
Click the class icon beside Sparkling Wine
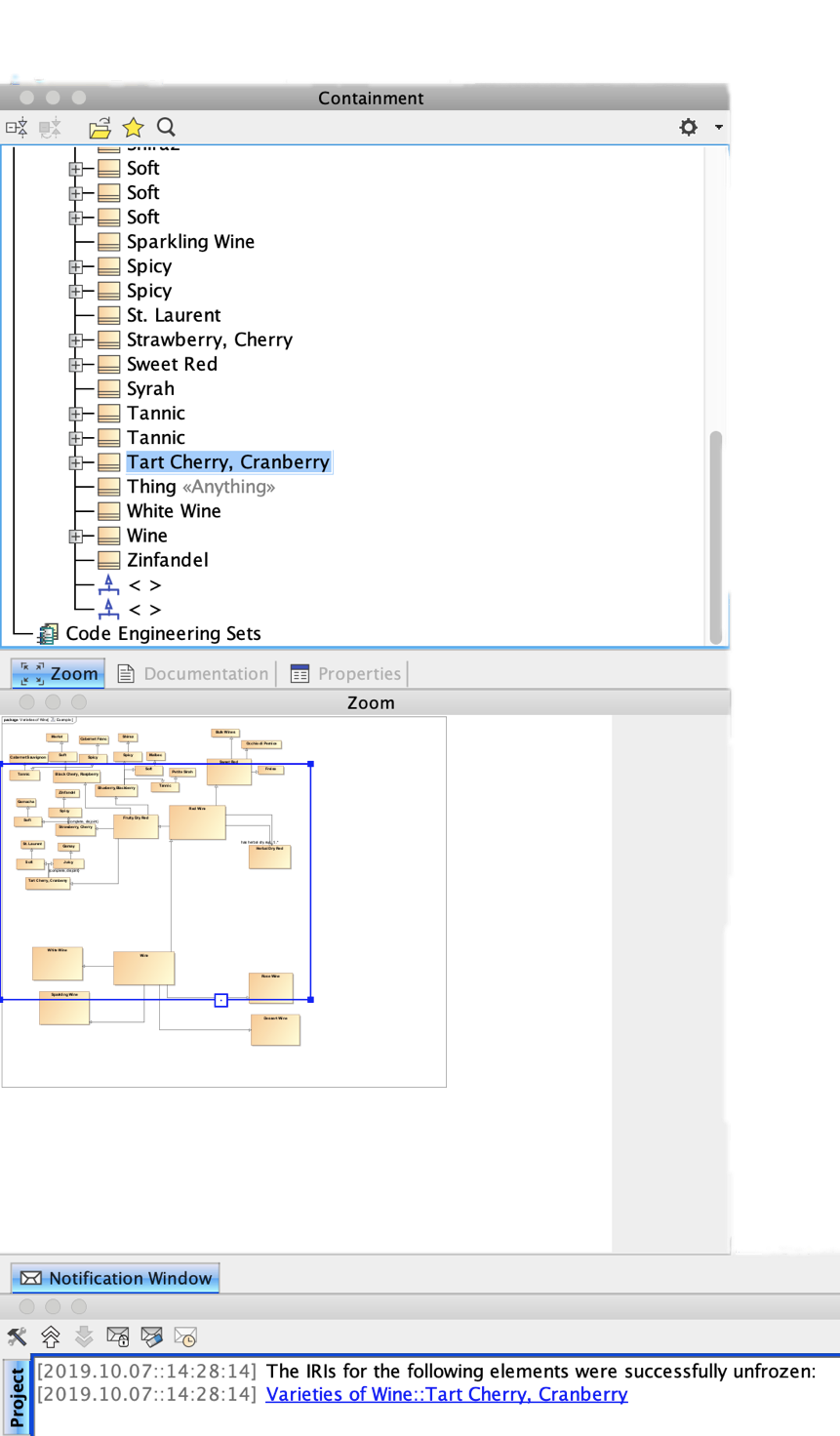(x=109, y=242)
